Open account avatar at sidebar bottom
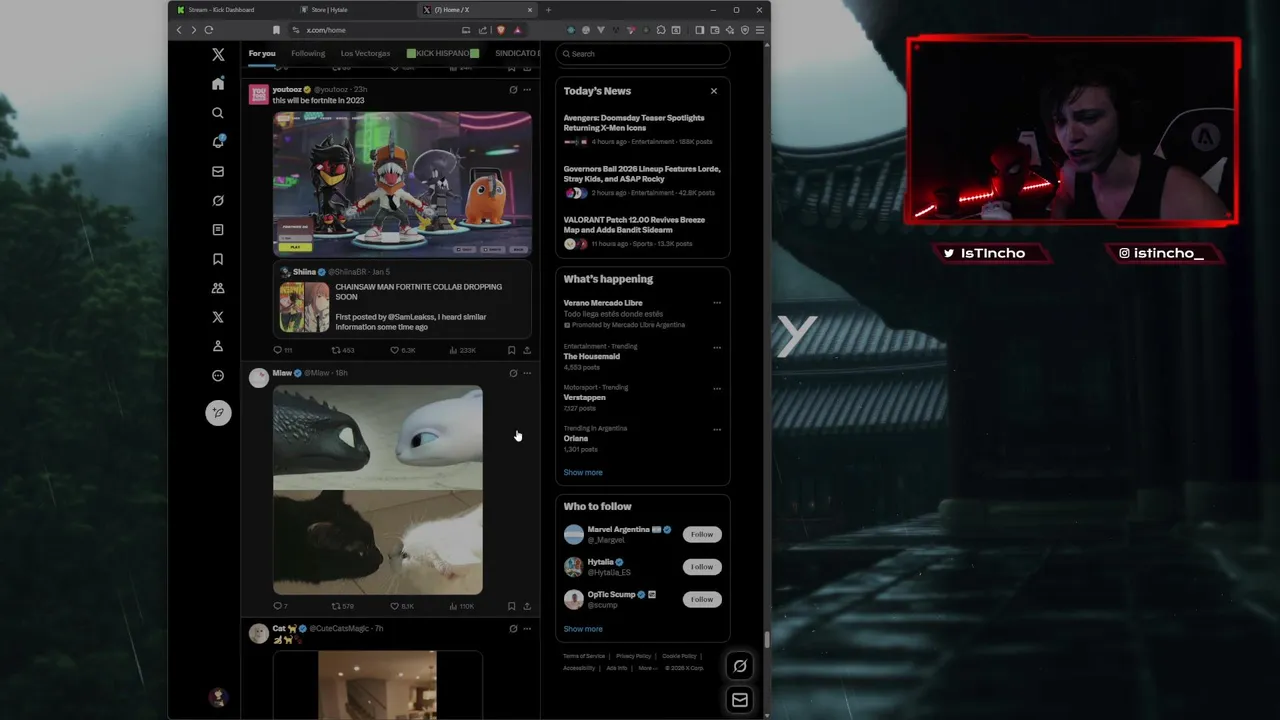The height and width of the screenshot is (720, 1280). [x=218, y=697]
